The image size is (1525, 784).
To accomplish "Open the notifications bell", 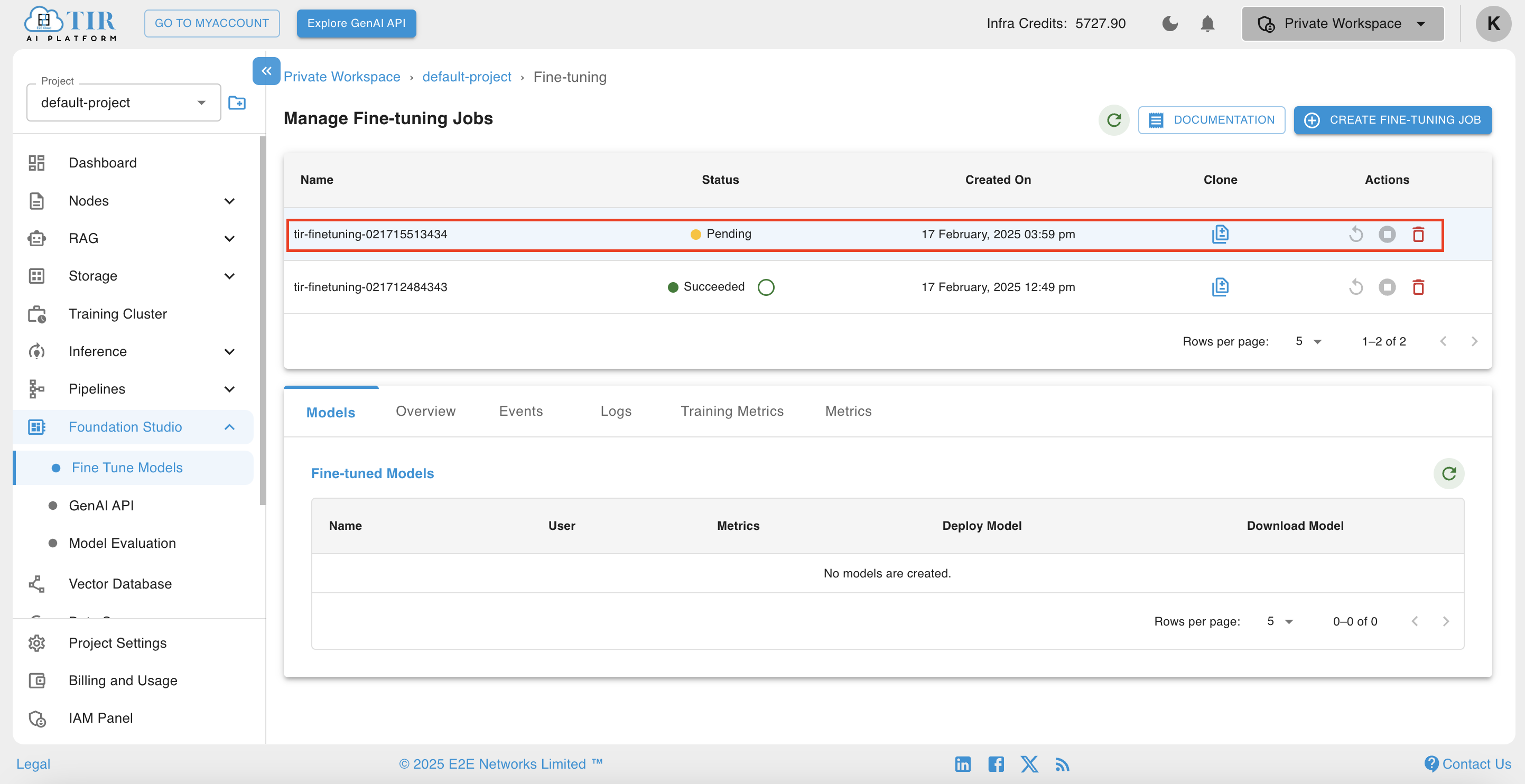I will (x=1207, y=24).
